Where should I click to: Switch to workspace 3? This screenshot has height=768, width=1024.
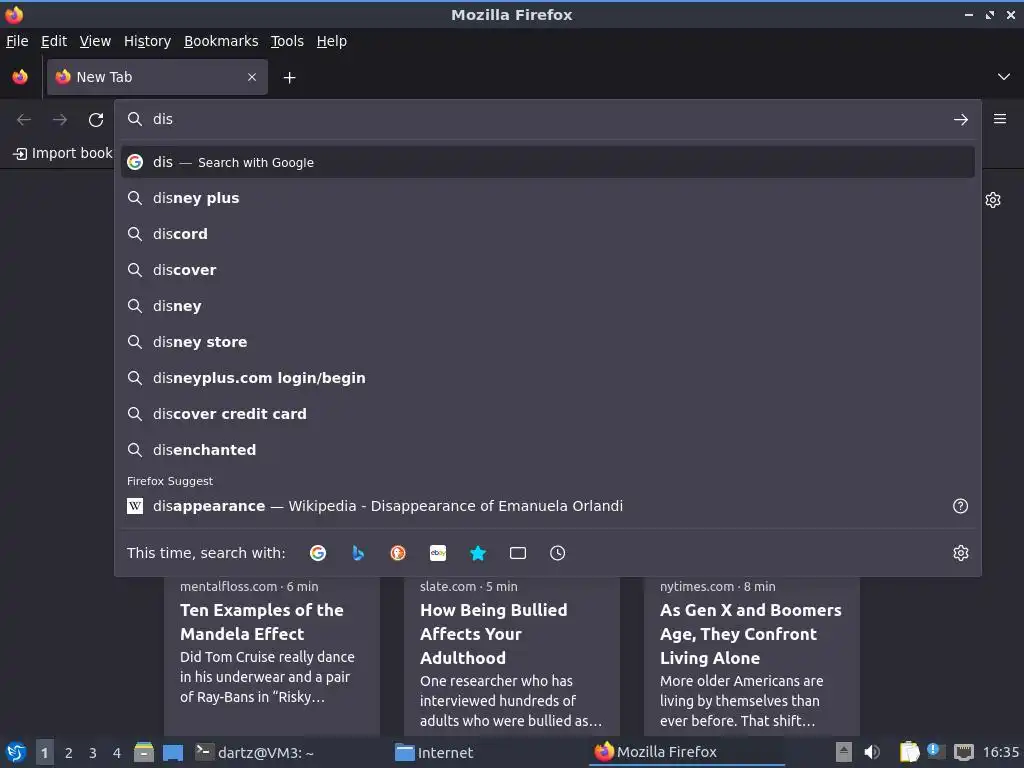pyautogui.click(x=93, y=753)
